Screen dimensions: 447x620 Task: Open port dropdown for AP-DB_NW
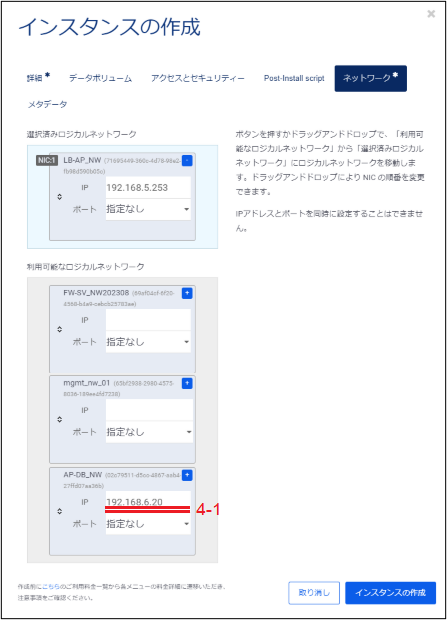pyautogui.click(x=148, y=524)
